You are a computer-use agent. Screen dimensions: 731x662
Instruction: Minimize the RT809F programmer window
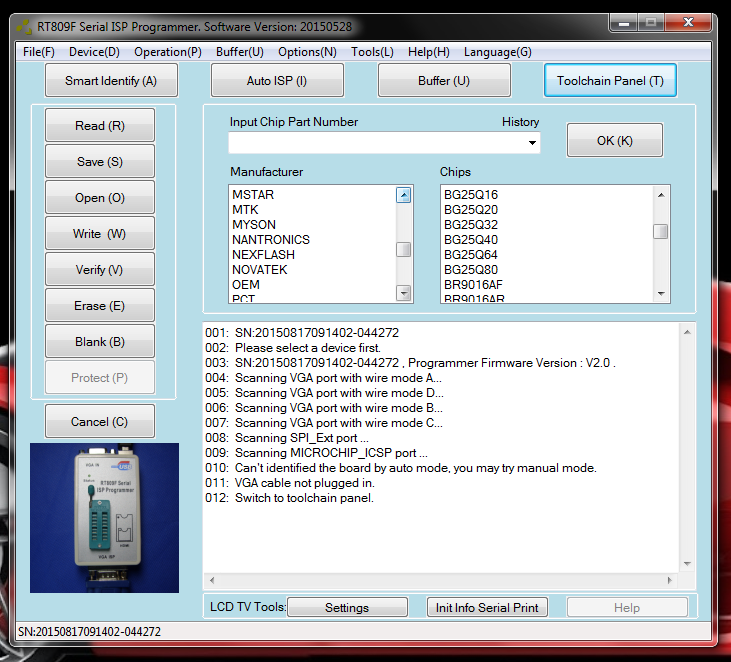(624, 22)
